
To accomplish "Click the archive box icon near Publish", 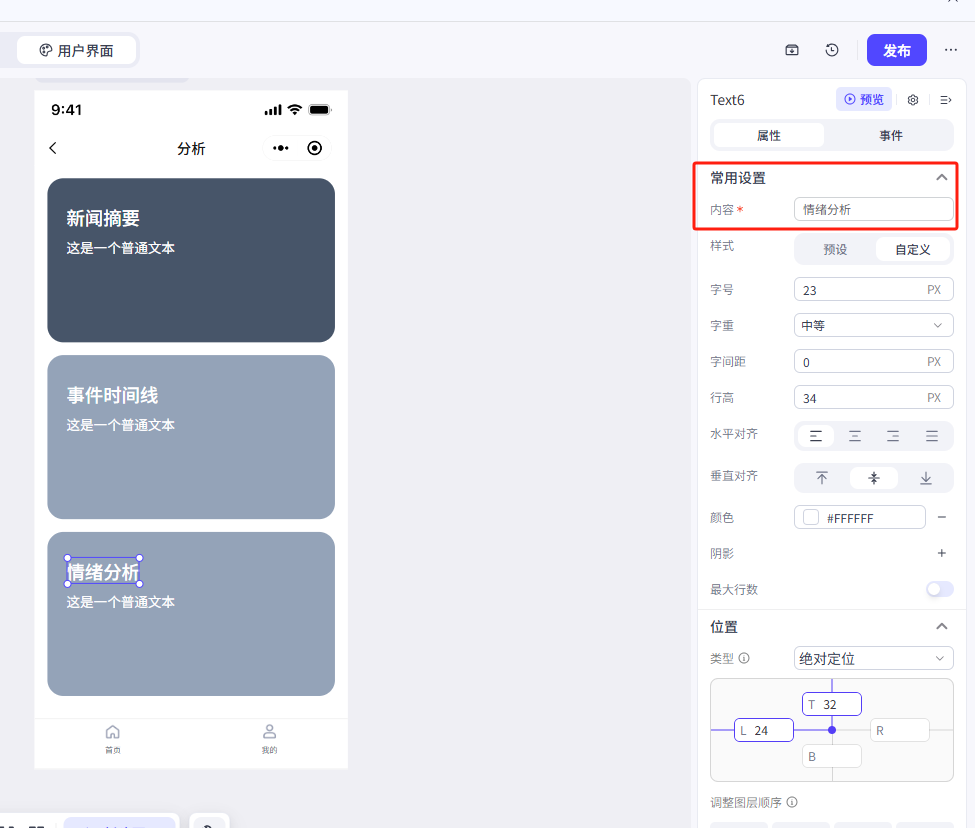I will coord(792,50).
